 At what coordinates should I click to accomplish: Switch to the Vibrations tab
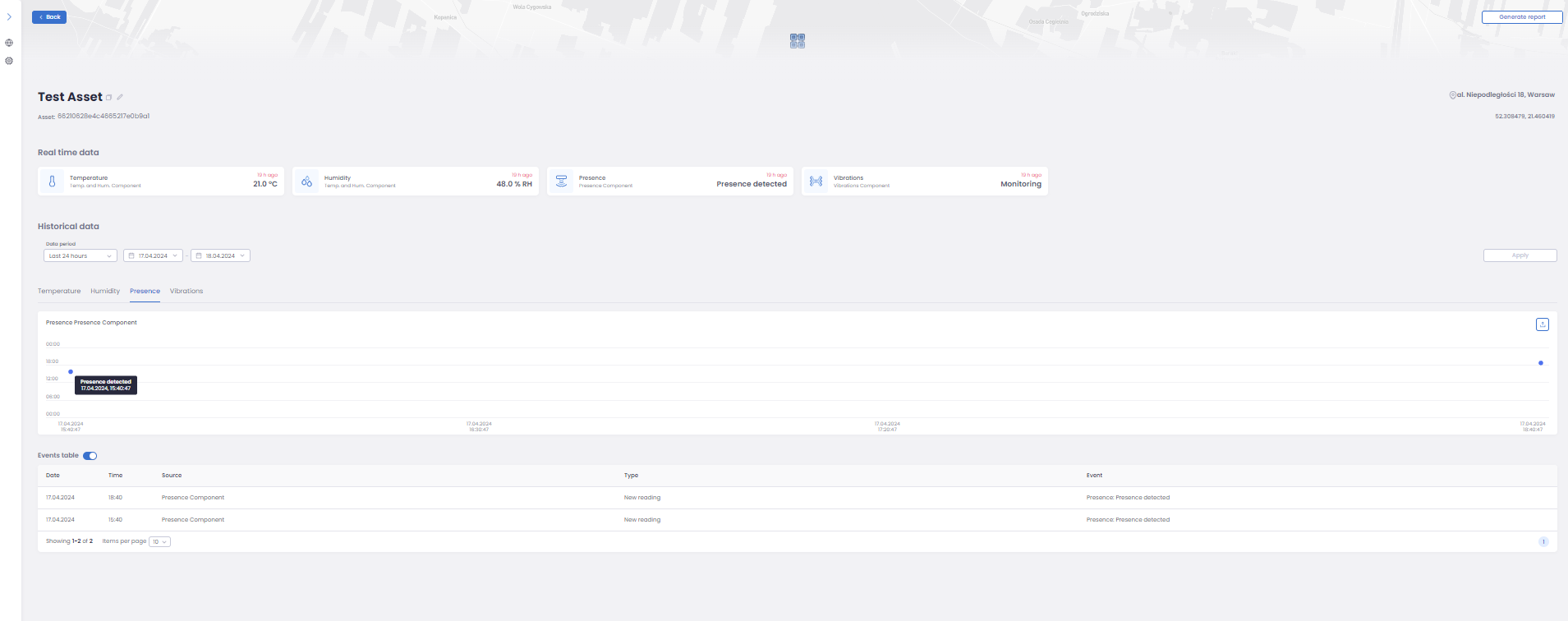(x=186, y=291)
